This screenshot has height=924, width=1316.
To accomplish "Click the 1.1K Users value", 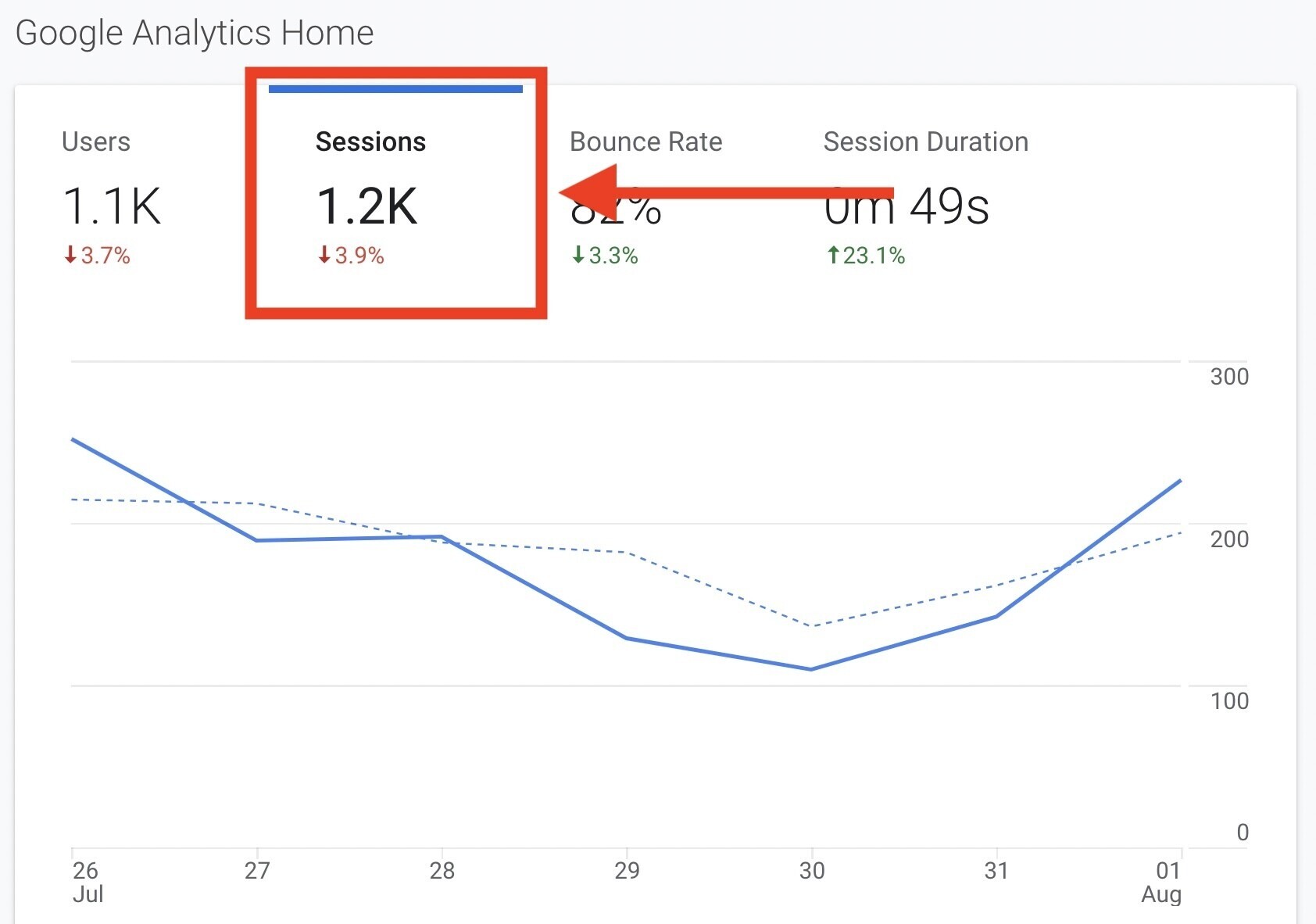I will click(x=112, y=206).
